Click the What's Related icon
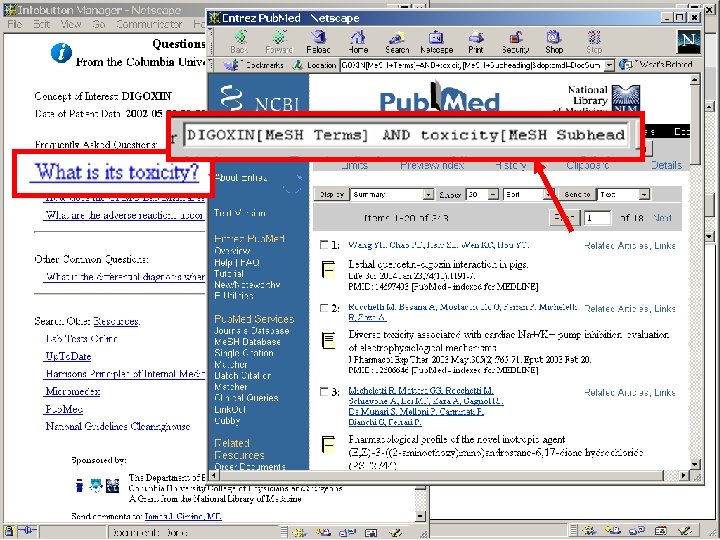Screen dimensions: 720x540 click(625, 65)
